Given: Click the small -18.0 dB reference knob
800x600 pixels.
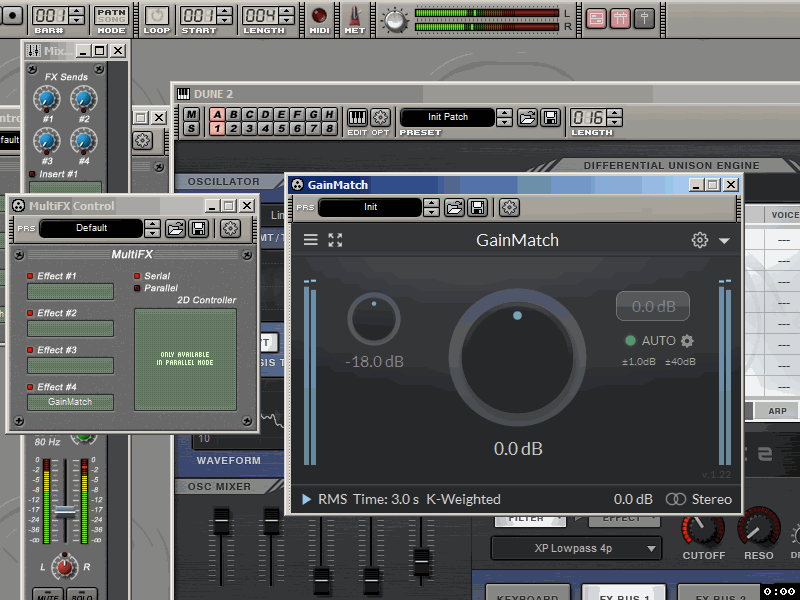Looking at the screenshot, I should (x=374, y=319).
